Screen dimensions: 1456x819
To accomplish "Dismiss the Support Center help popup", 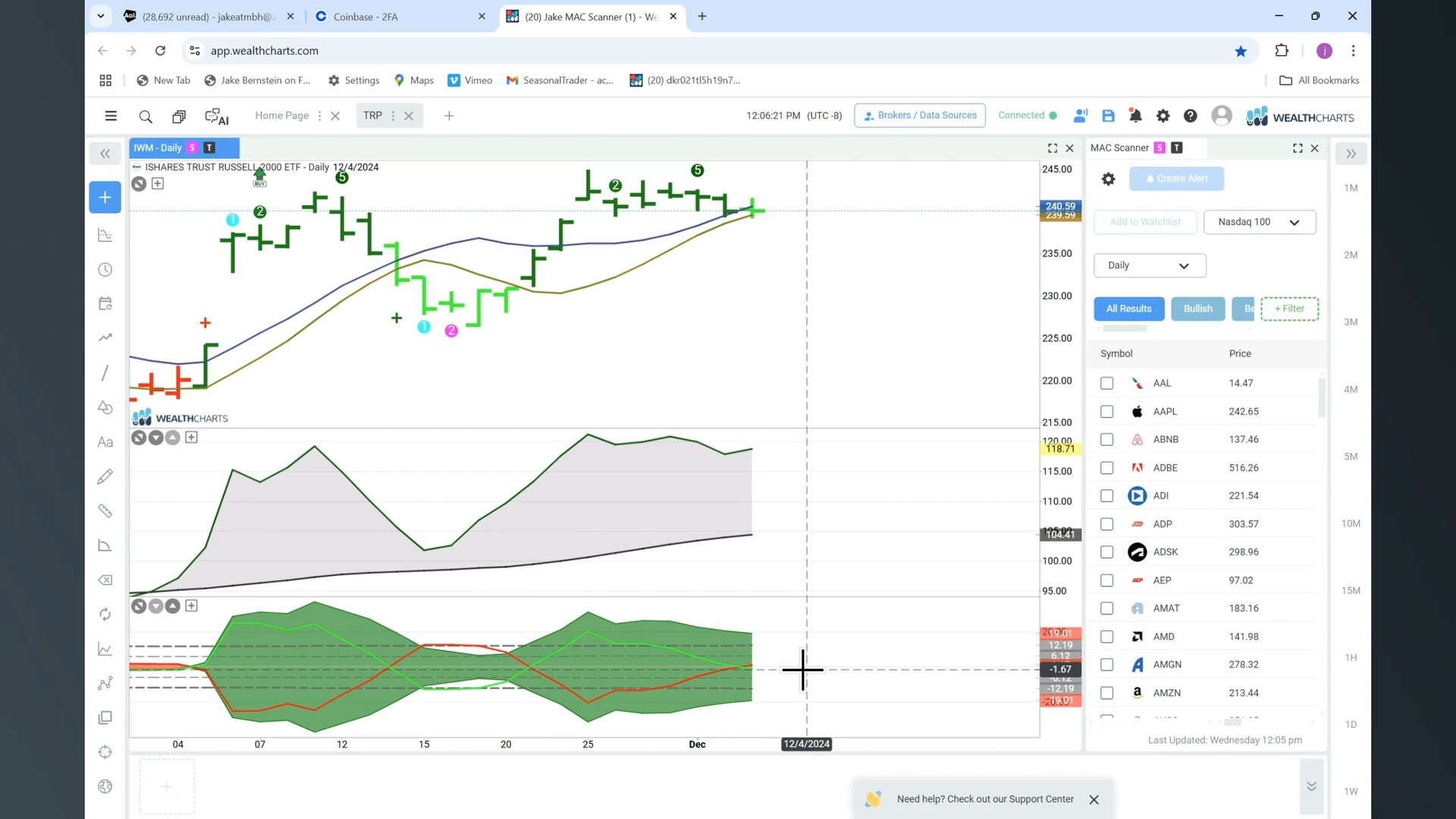I will (x=1094, y=799).
